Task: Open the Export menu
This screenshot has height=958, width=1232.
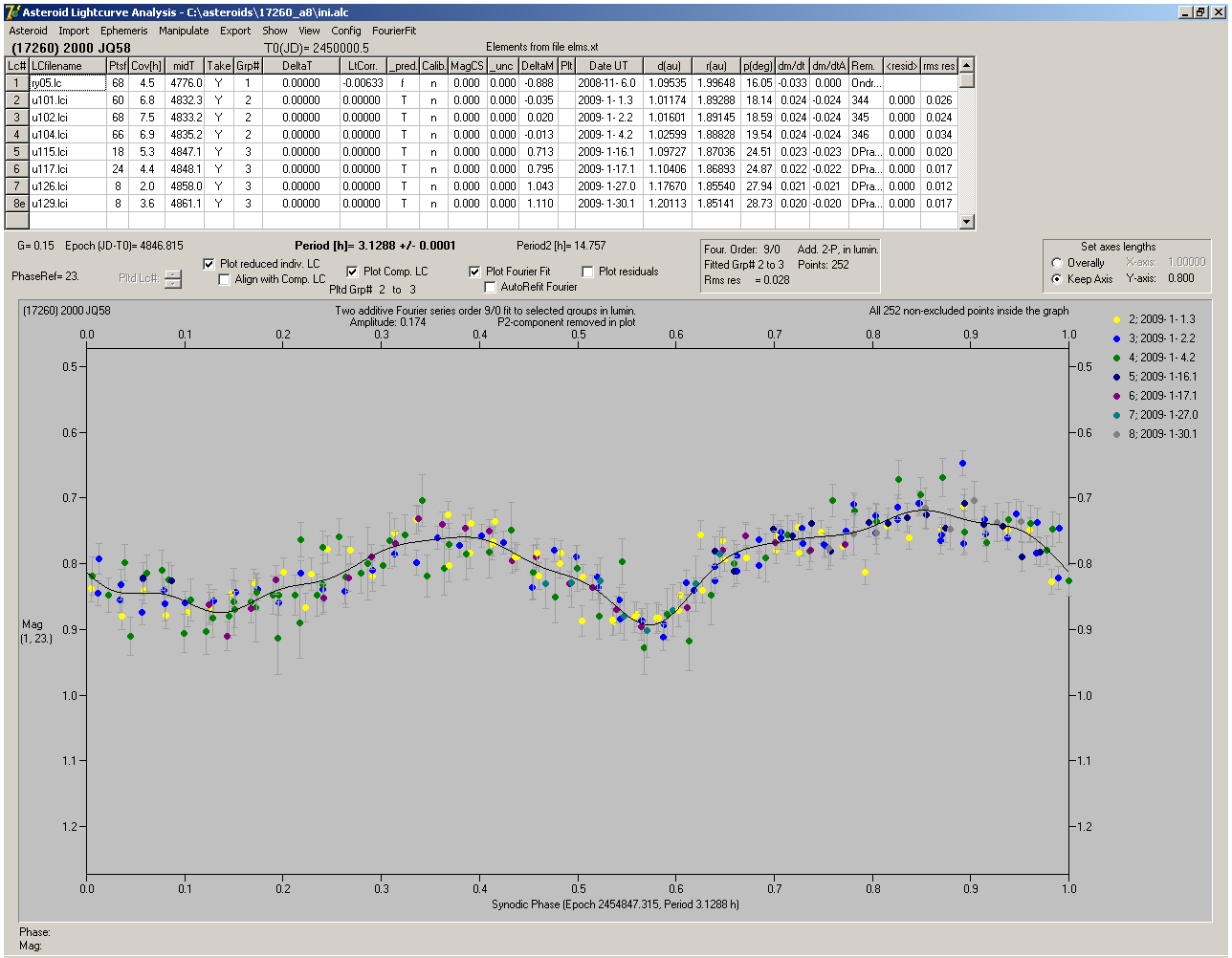Action: (235, 31)
